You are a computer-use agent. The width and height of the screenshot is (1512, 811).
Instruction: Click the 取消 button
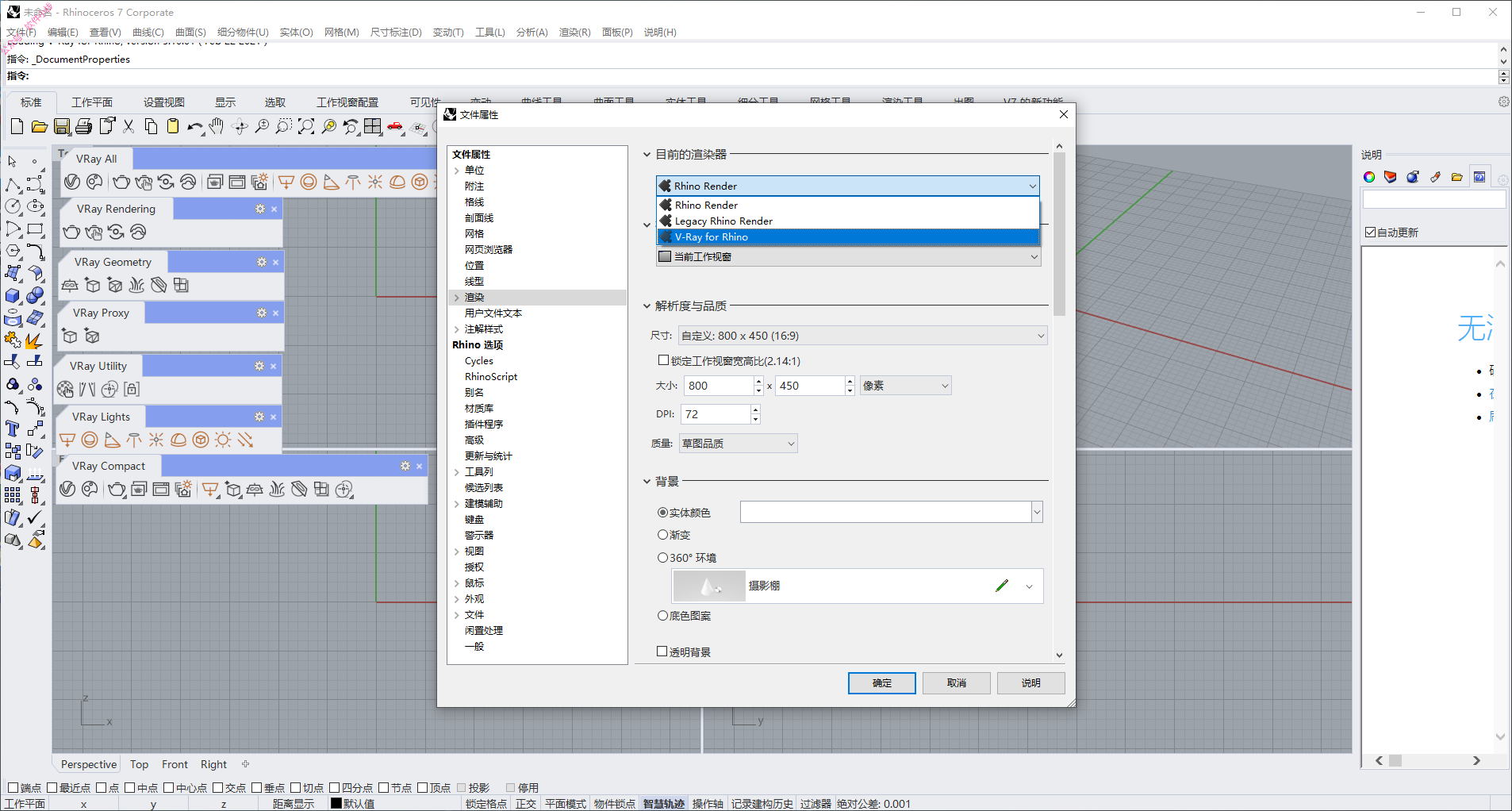coord(956,682)
